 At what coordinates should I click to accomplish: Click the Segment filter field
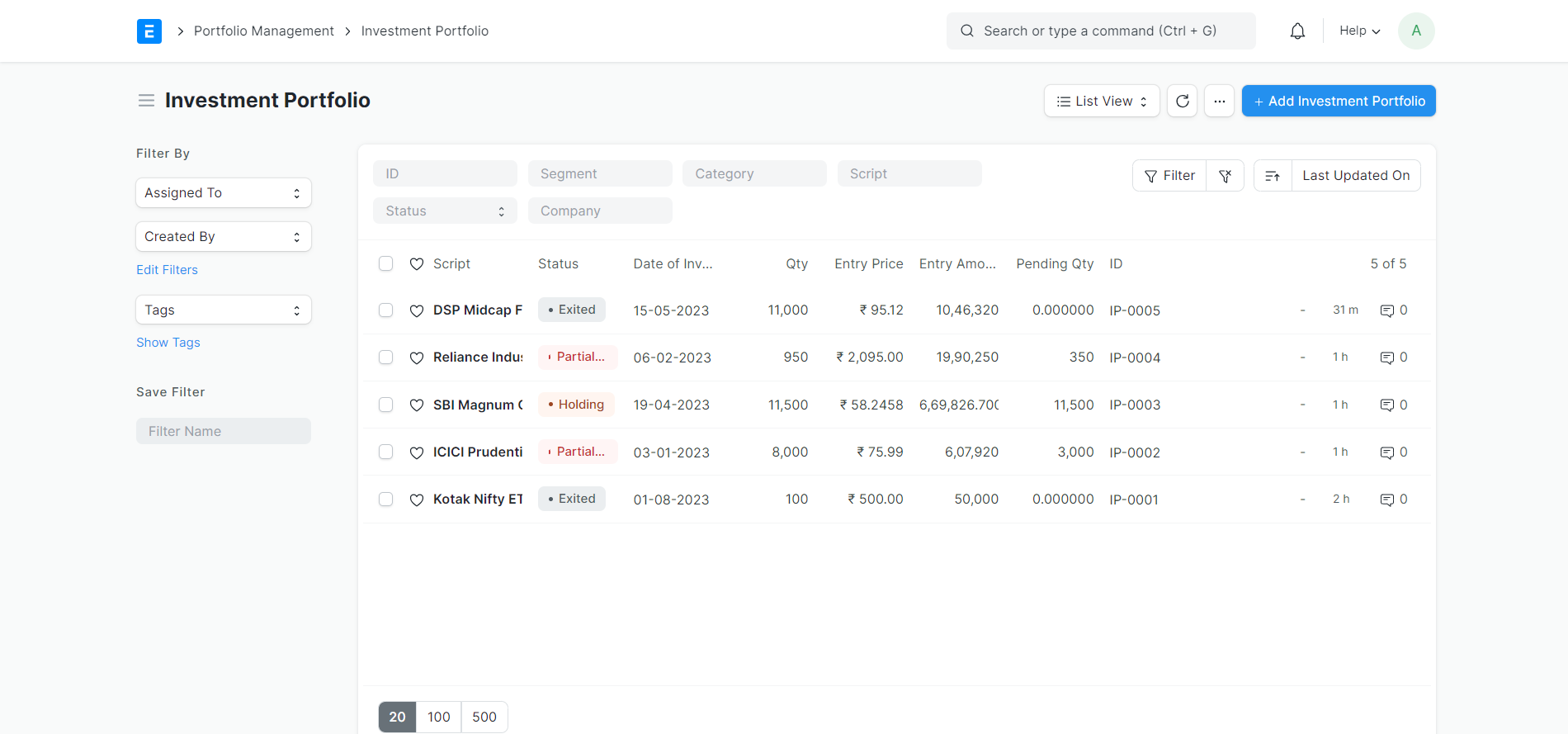click(x=600, y=173)
